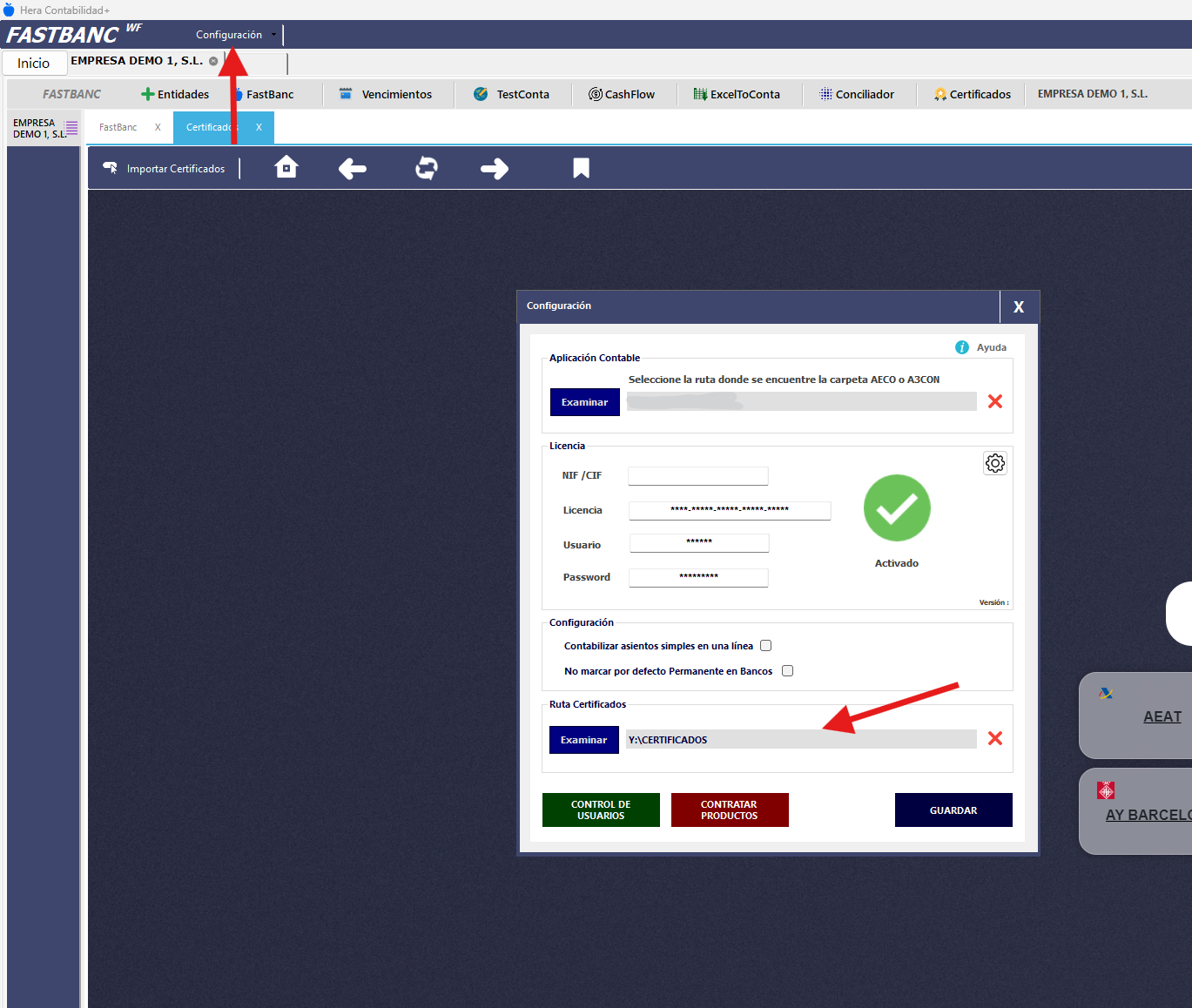Click the Password input field
1192x1008 pixels.
(698, 578)
